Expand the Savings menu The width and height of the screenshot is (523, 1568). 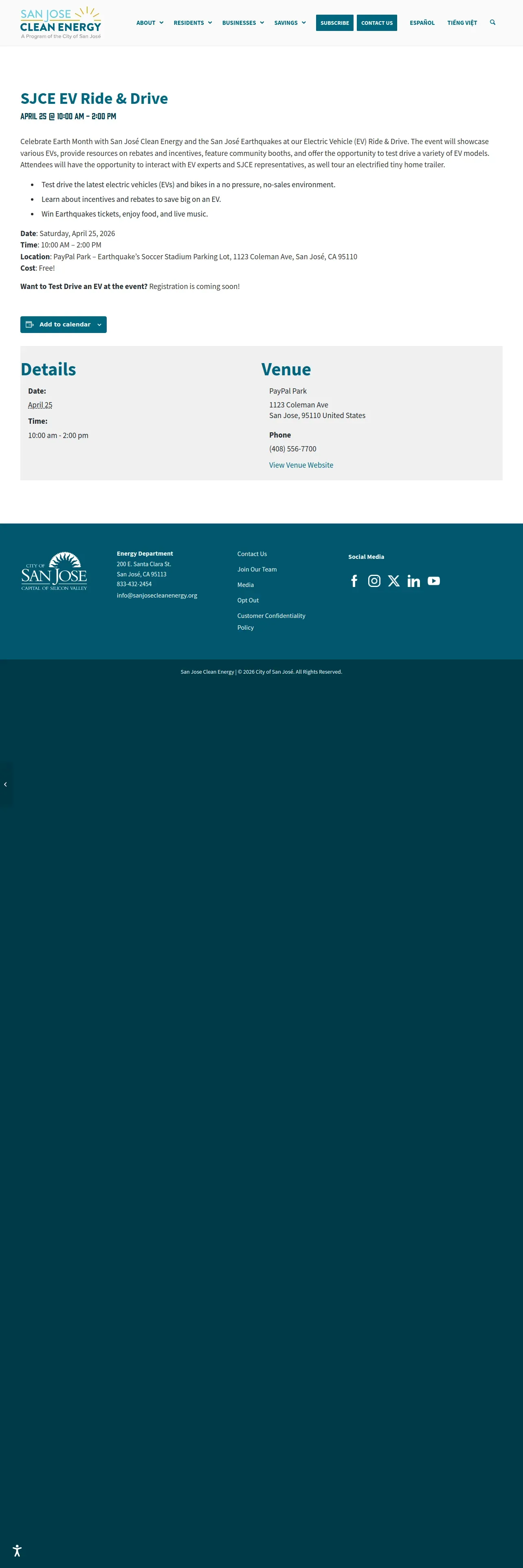pos(290,23)
